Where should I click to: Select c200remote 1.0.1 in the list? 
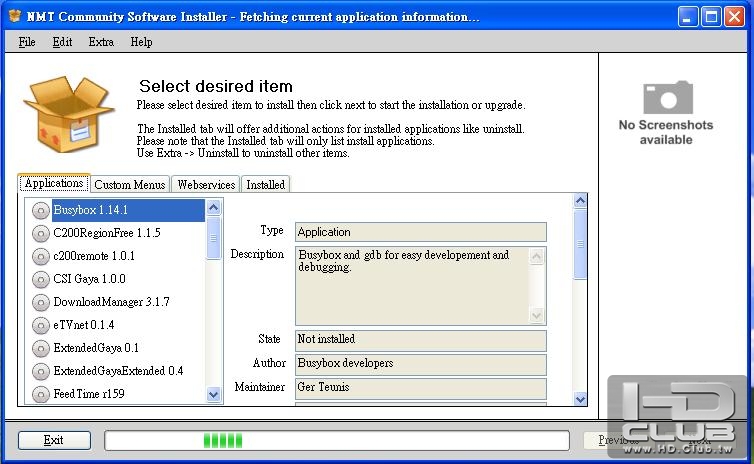click(x=94, y=256)
